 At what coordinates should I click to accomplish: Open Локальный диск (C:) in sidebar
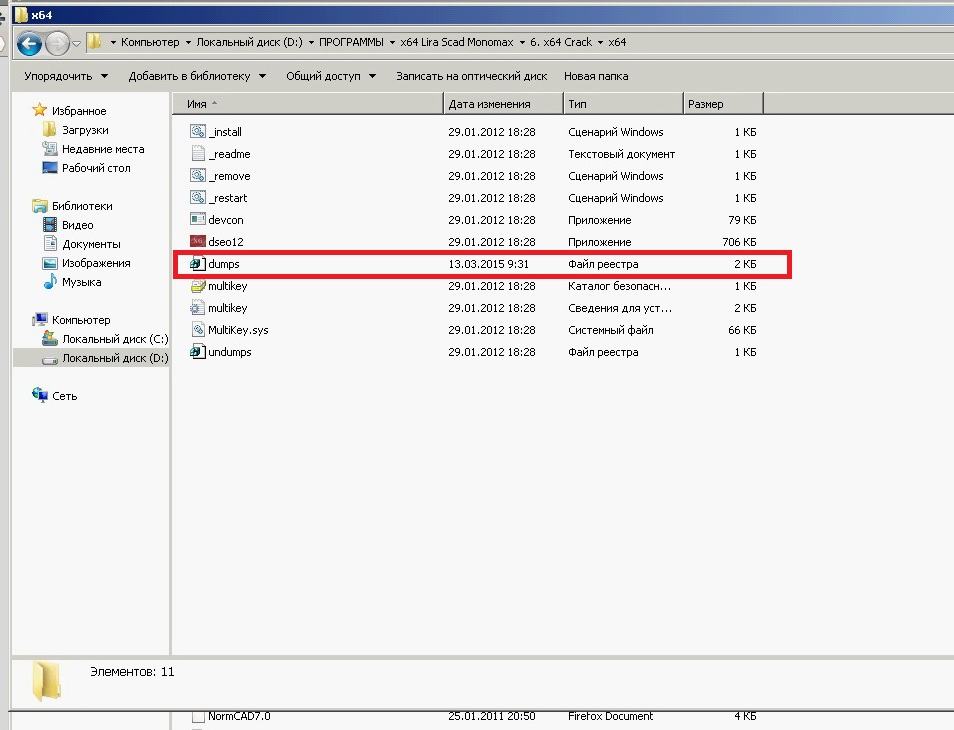pos(114,339)
